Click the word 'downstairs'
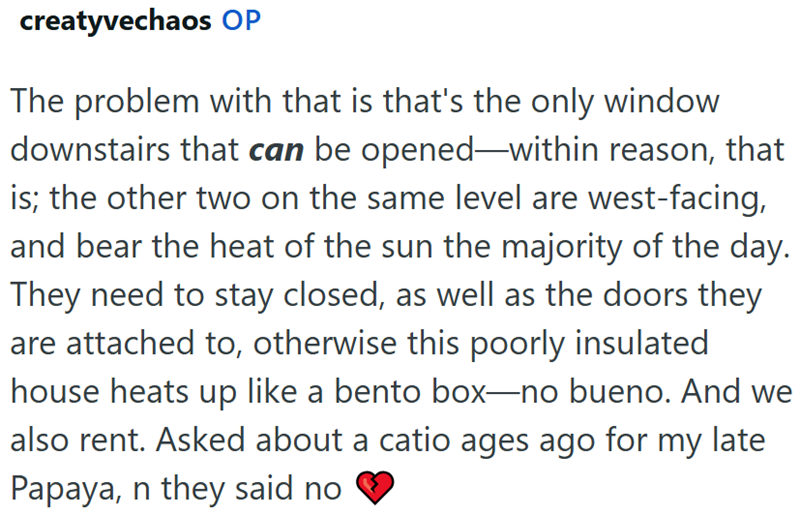Screen dimensions: 800x516 click(x=90, y=150)
